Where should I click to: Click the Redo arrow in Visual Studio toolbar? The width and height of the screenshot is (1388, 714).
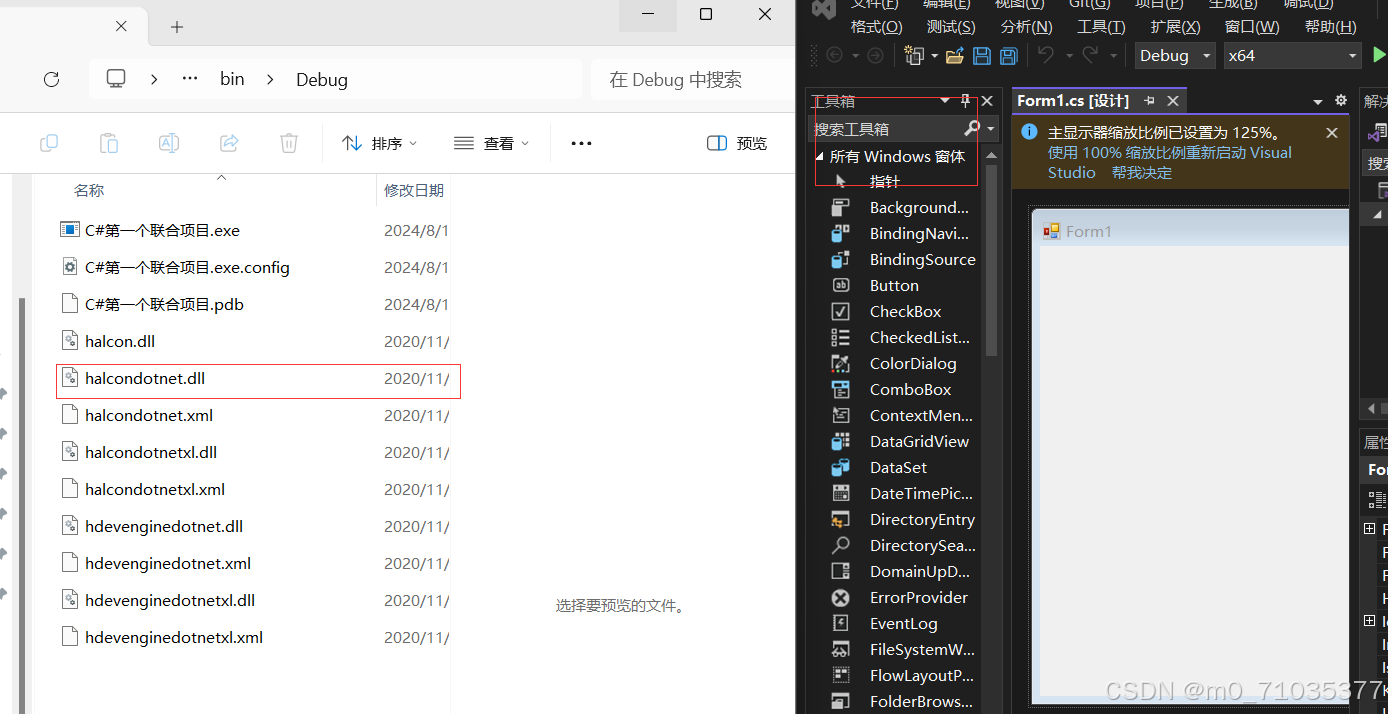(x=1090, y=56)
